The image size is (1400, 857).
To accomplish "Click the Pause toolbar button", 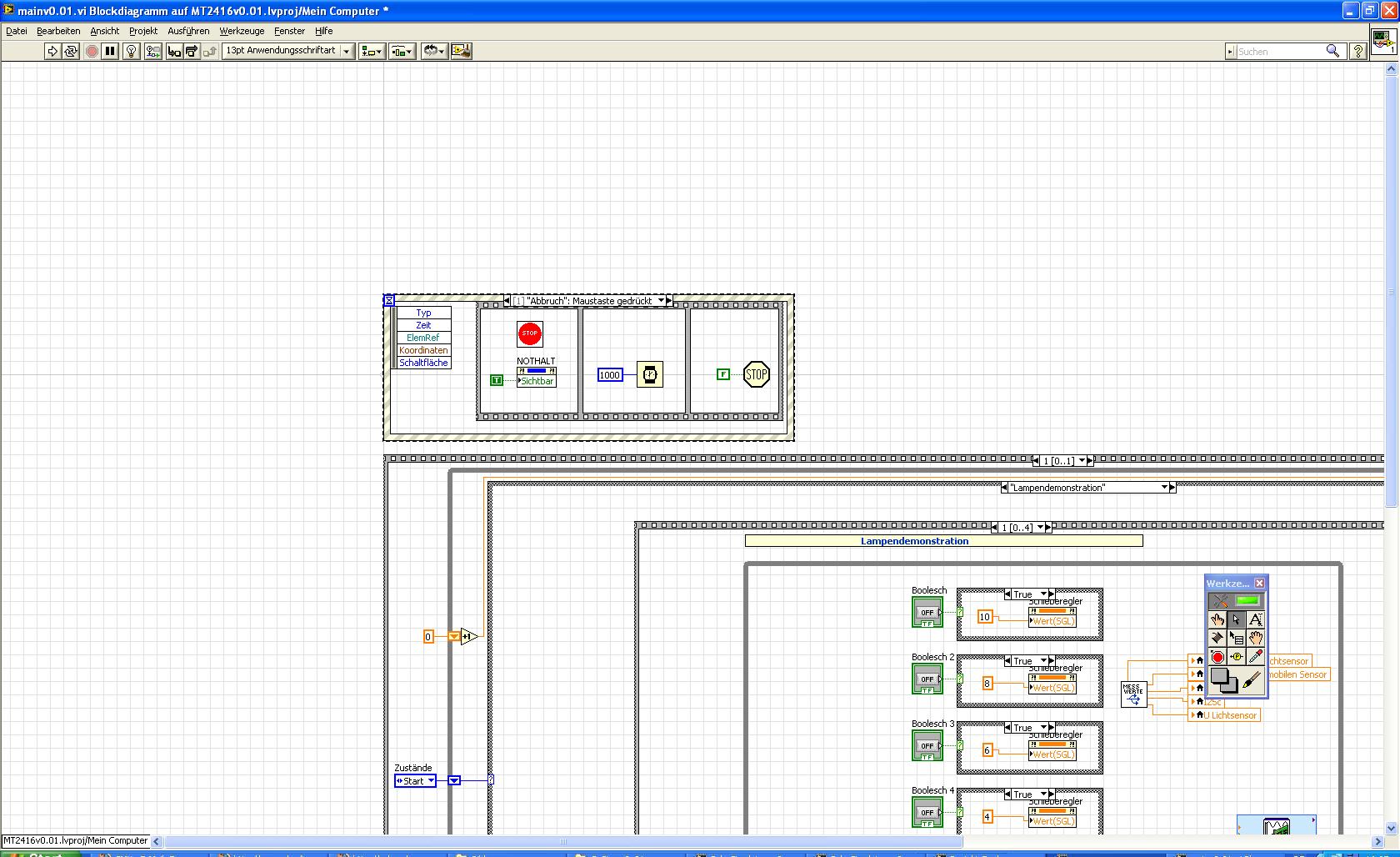I will (x=110, y=51).
